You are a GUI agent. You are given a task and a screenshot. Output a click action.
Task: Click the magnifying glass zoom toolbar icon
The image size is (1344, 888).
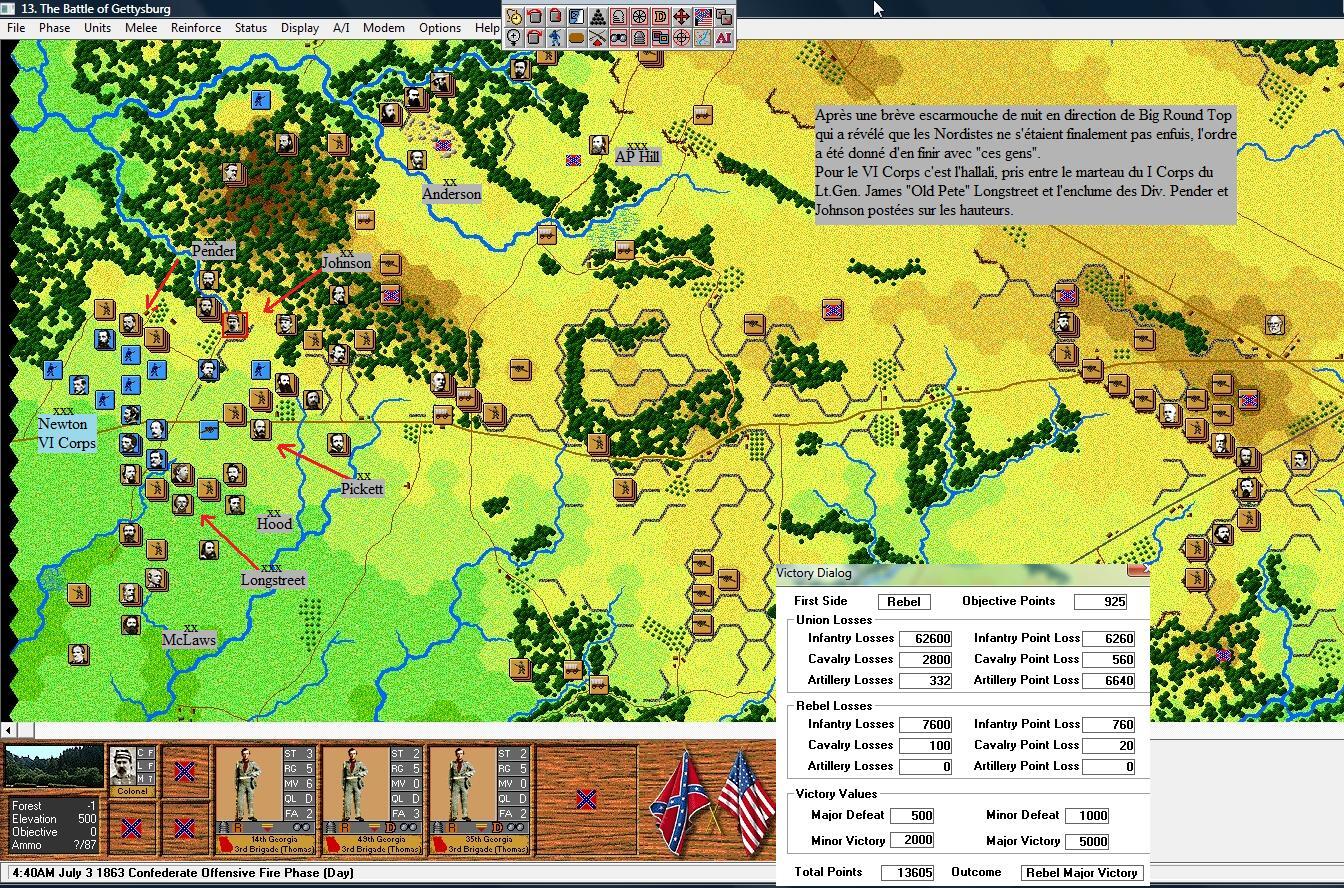pyautogui.click(x=514, y=38)
